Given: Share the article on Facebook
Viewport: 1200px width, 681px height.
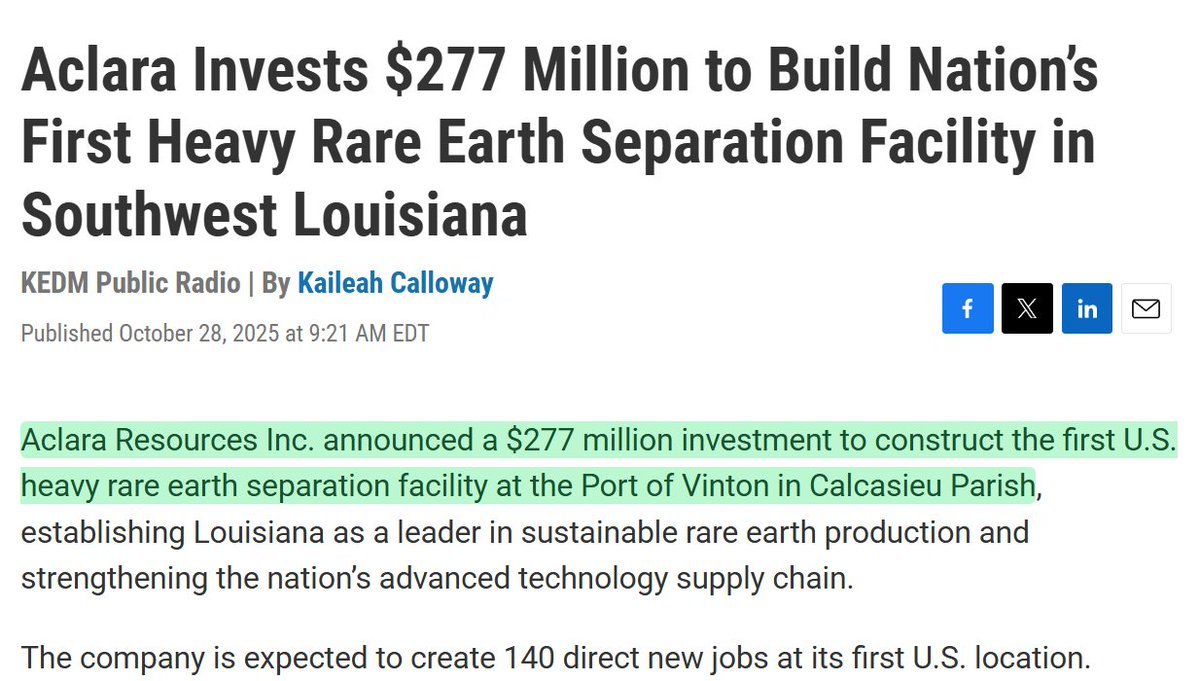Looking at the screenshot, I should pos(967,309).
